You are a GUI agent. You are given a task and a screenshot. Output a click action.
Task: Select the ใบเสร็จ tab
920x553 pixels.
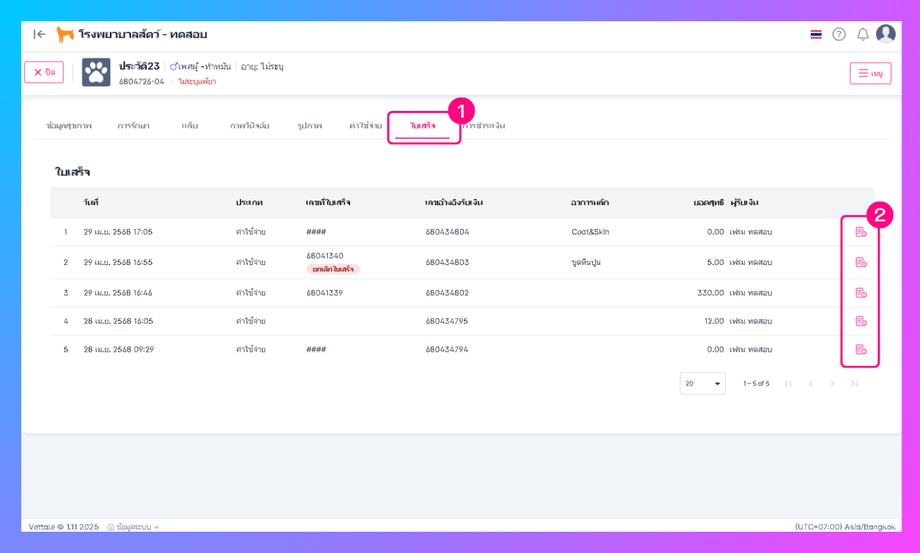(422, 125)
